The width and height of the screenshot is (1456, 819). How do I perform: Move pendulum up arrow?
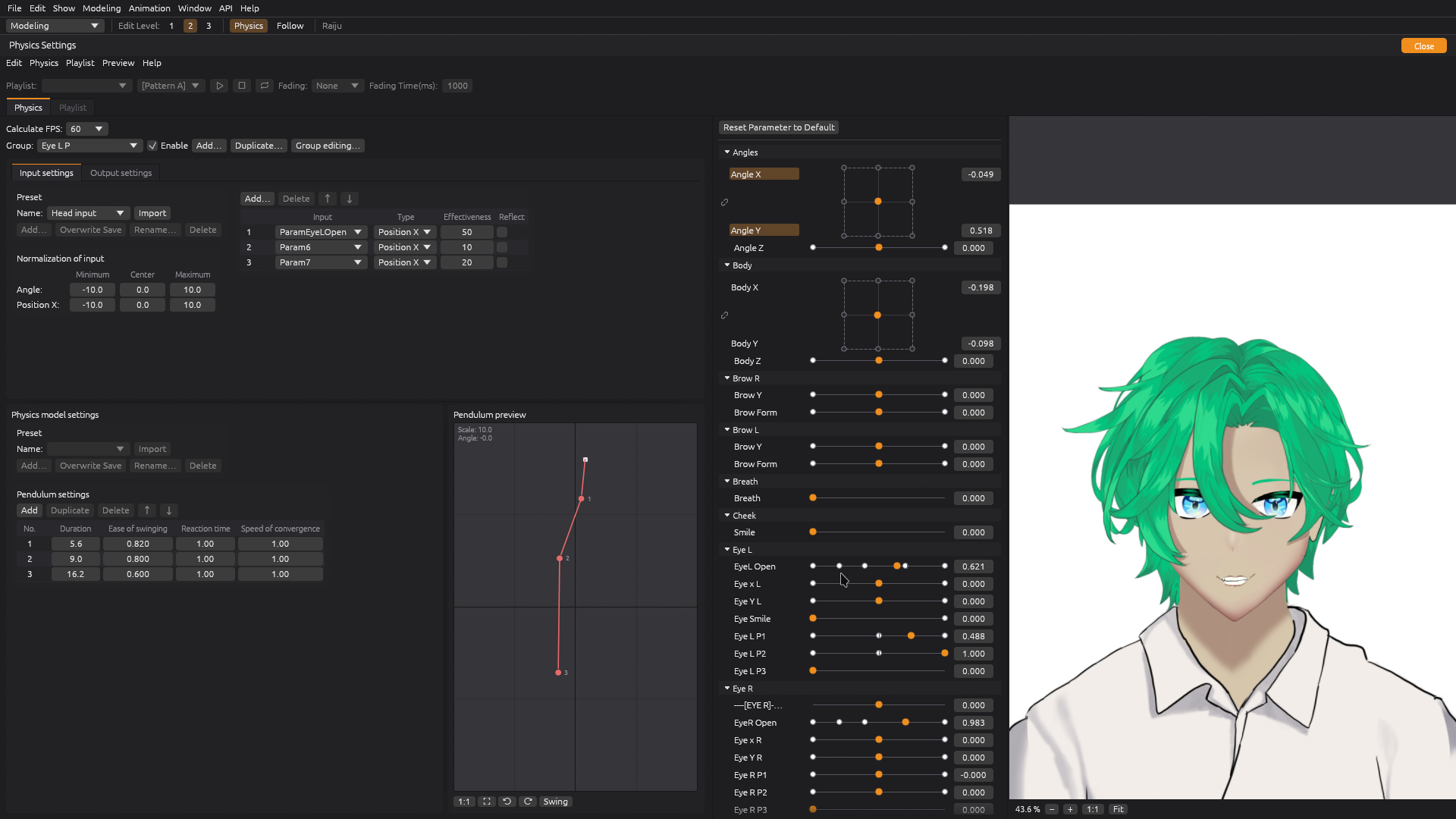pos(147,510)
